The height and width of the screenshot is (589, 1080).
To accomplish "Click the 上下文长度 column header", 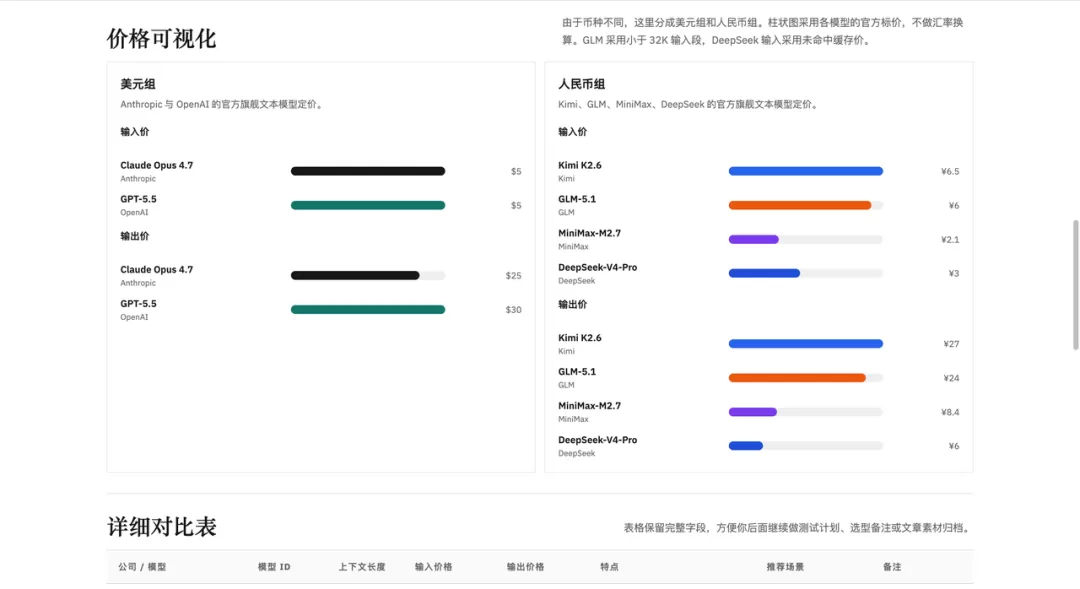I will pos(362,567).
